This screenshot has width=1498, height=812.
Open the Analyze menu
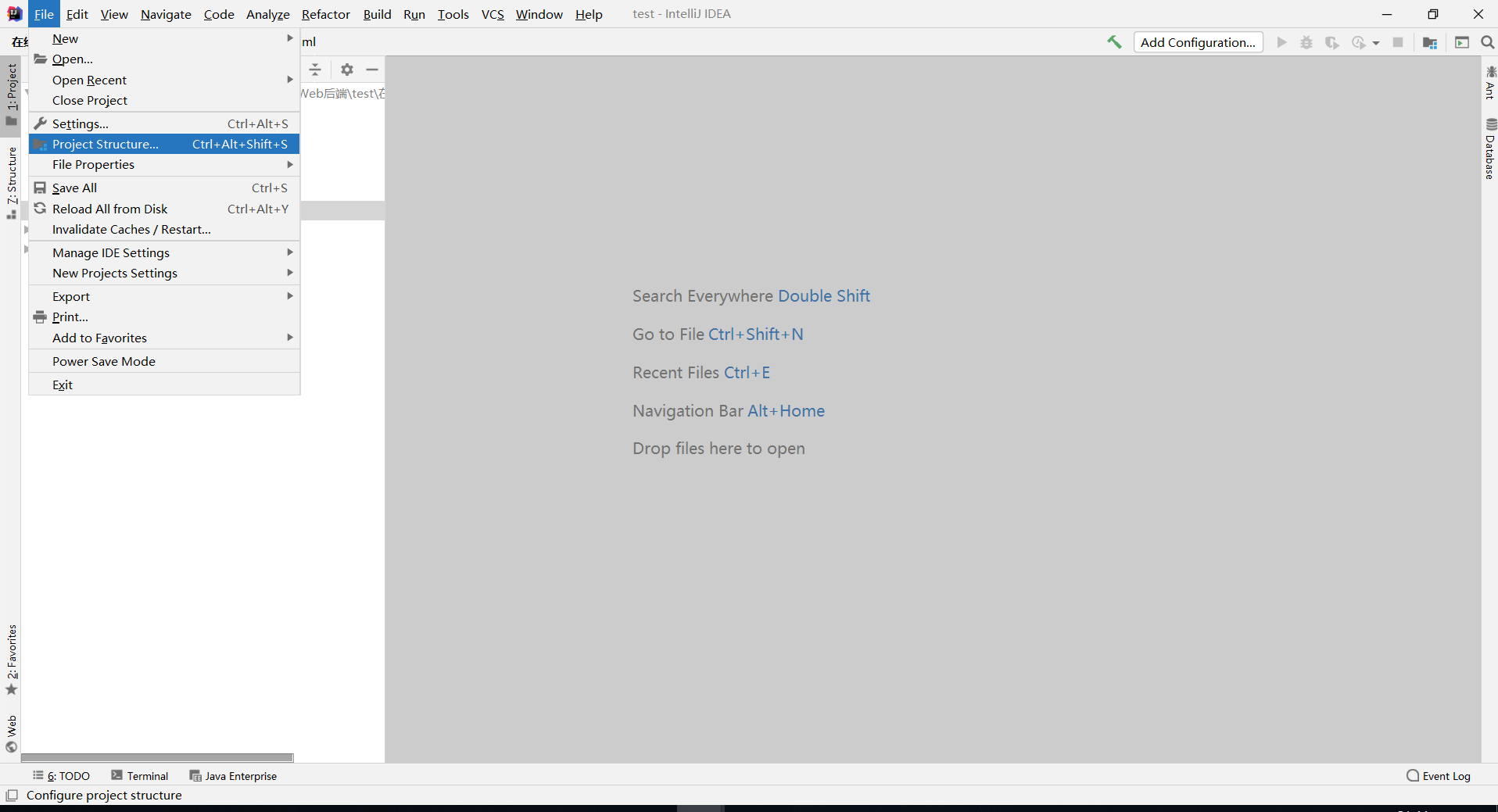click(x=267, y=14)
